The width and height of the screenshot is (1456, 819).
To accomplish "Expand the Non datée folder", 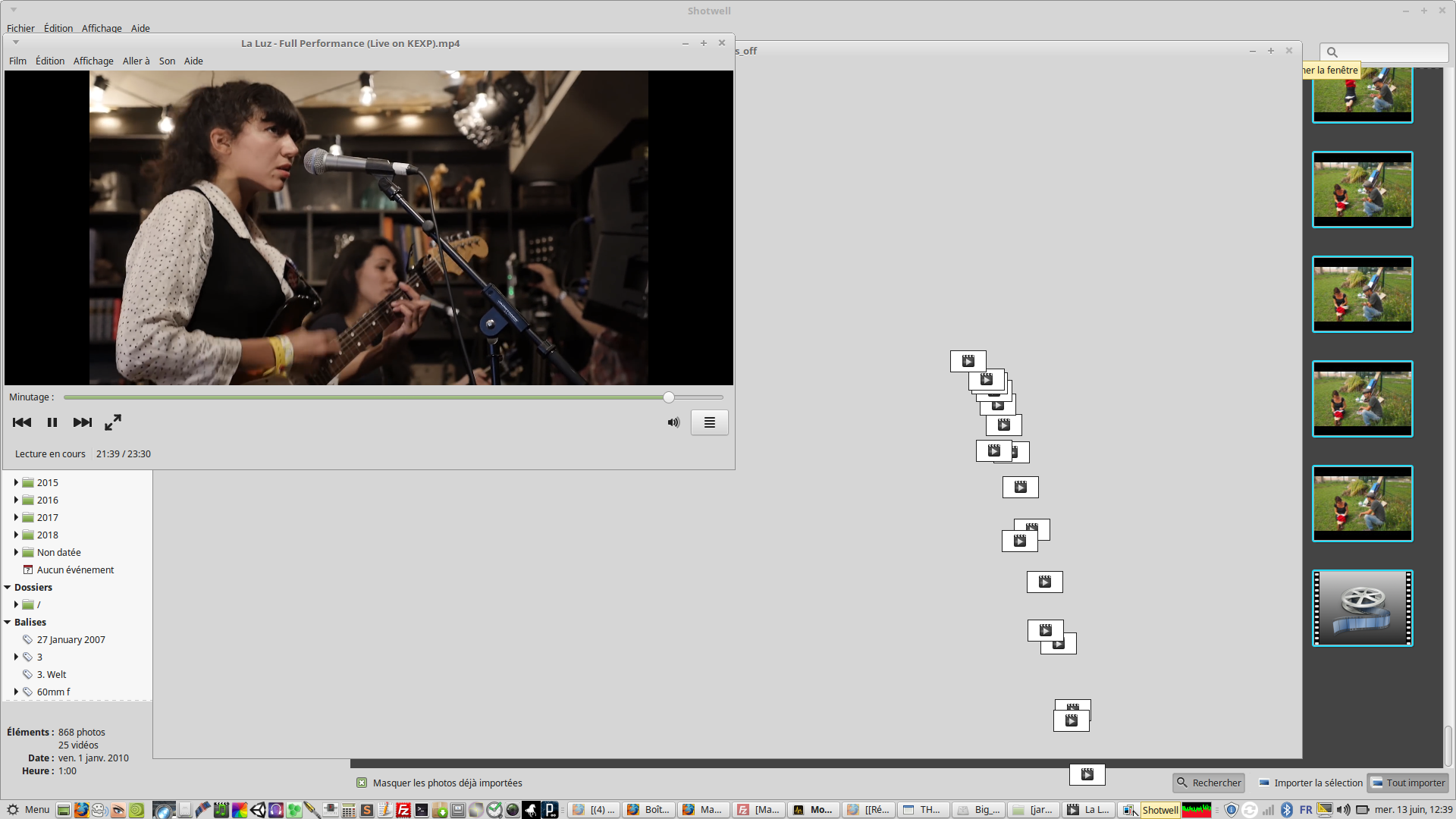I will pyautogui.click(x=16, y=552).
